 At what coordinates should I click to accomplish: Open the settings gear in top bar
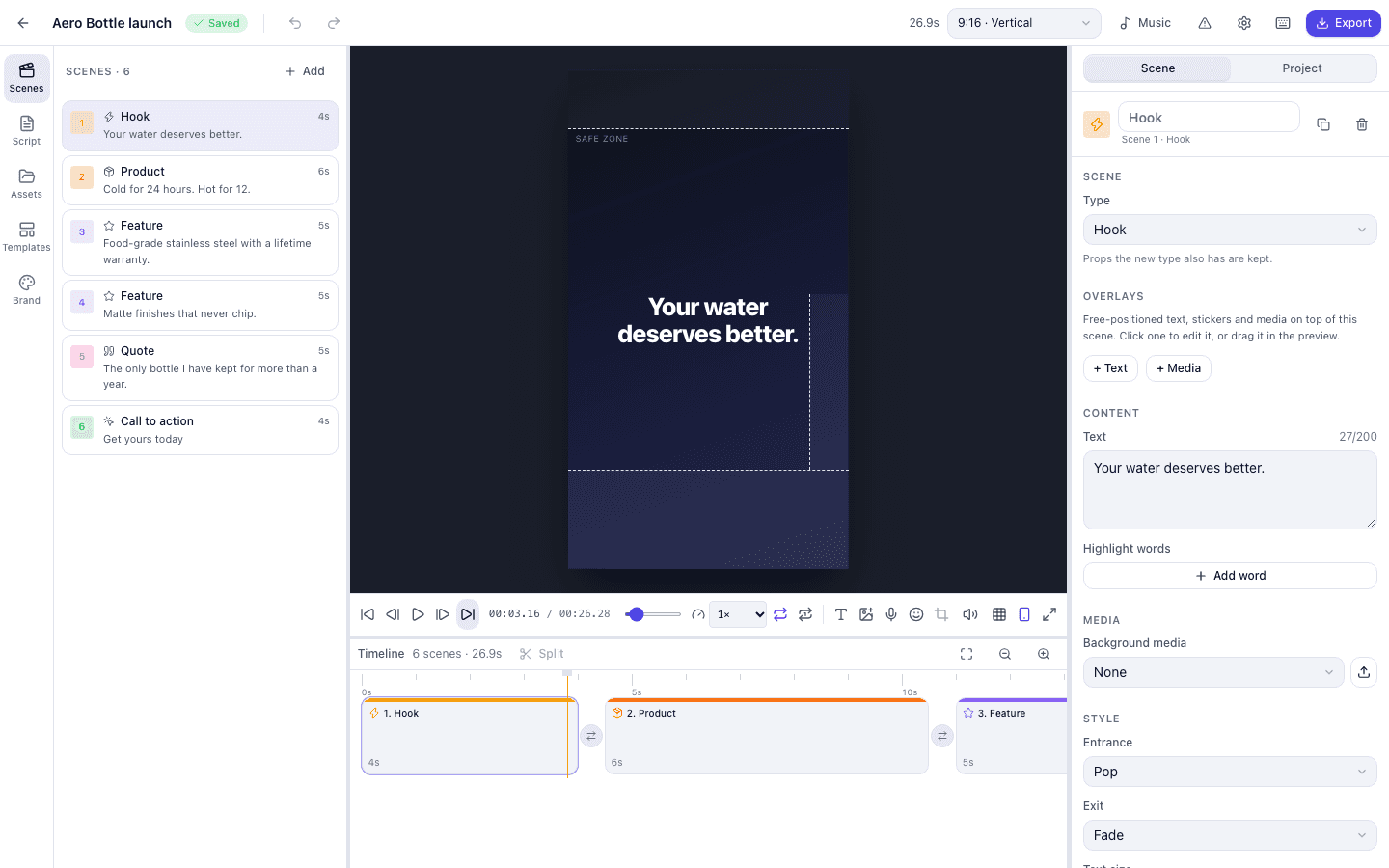pos(1244,23)
